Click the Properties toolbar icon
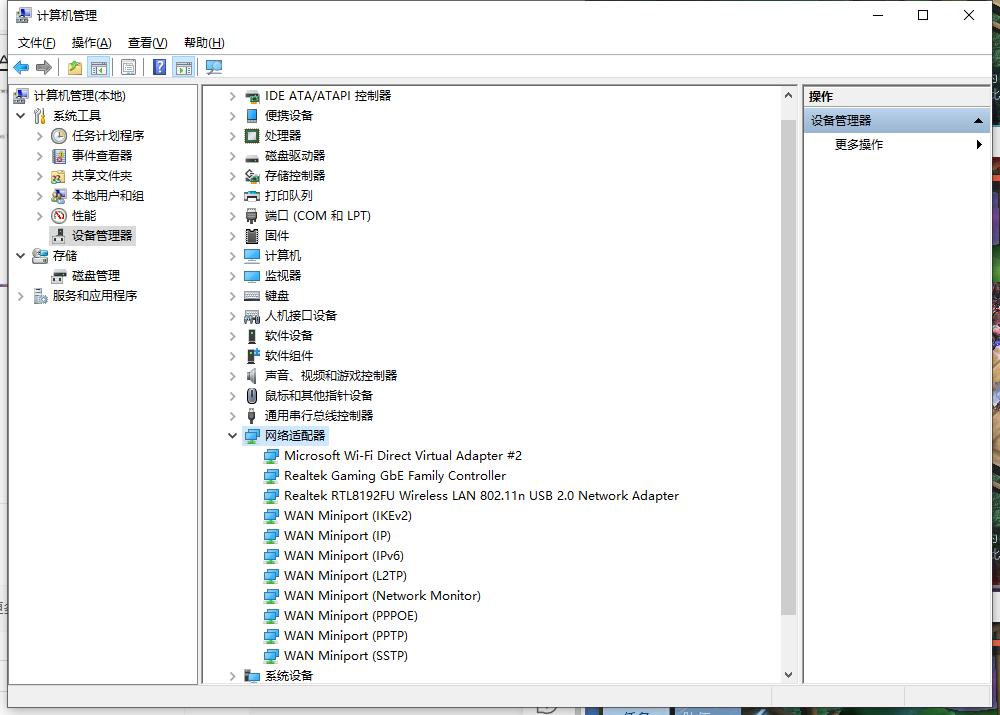 click(128, 68)
